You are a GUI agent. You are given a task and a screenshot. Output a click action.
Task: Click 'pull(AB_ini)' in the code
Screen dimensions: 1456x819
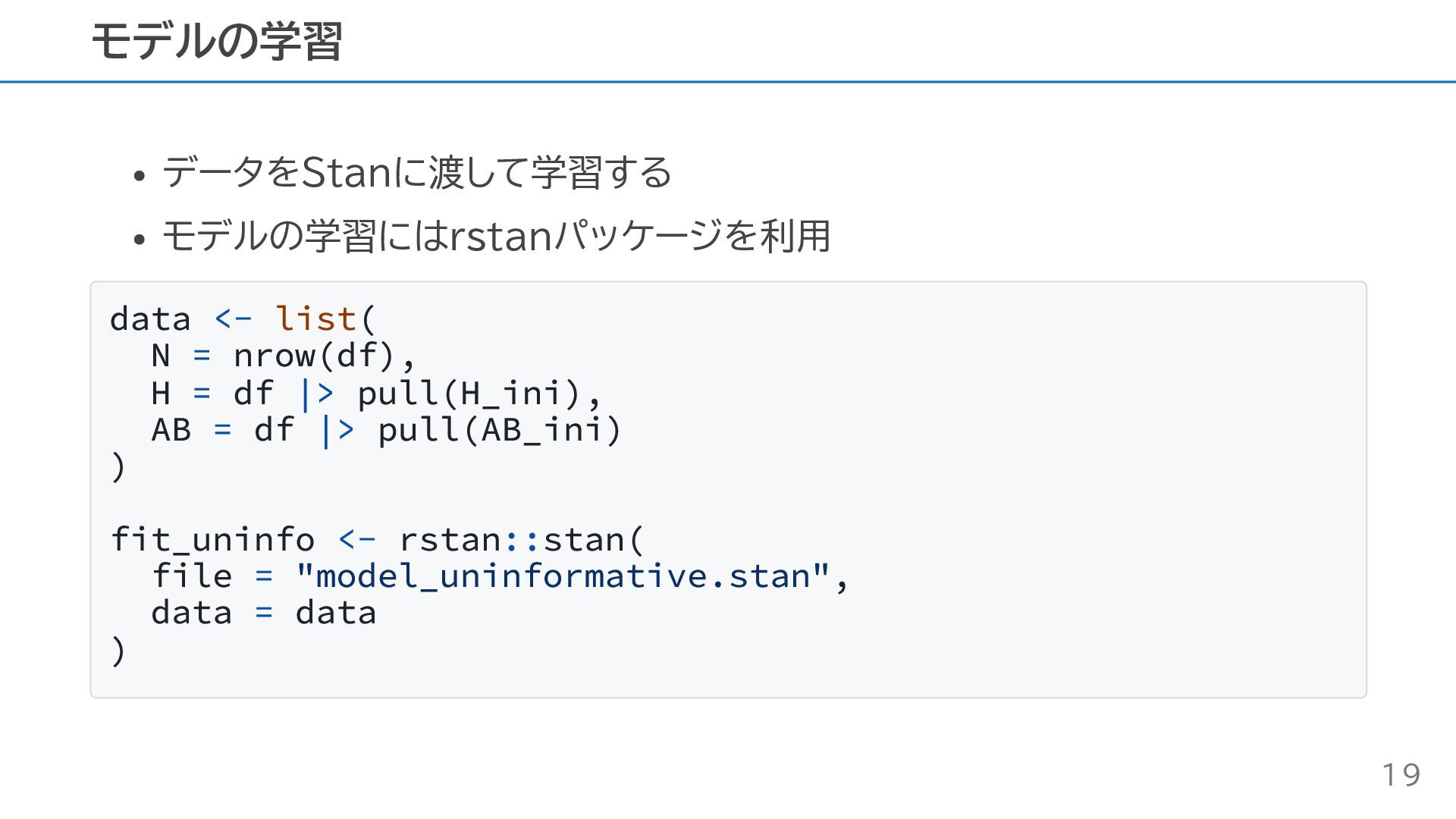pos(500,429)
